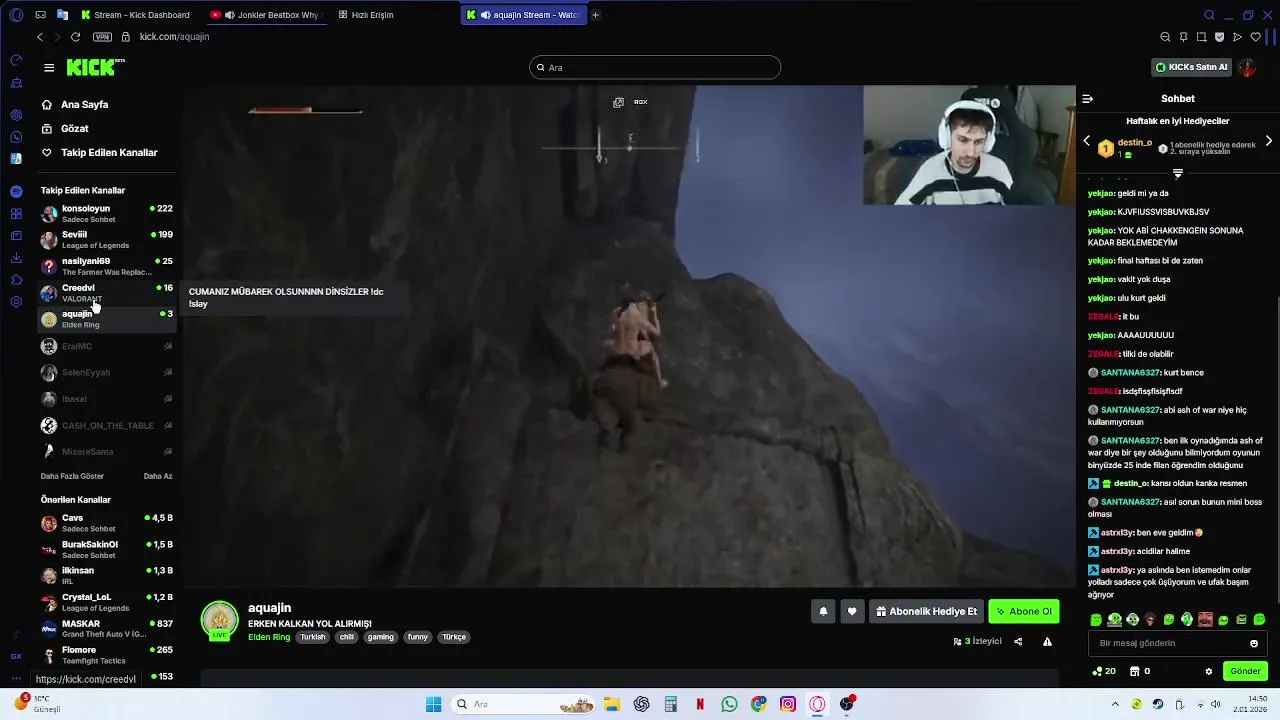Collapse the Sohbet chat panel
Screen dimensions: 1280x720
(x=1088, y=99)
